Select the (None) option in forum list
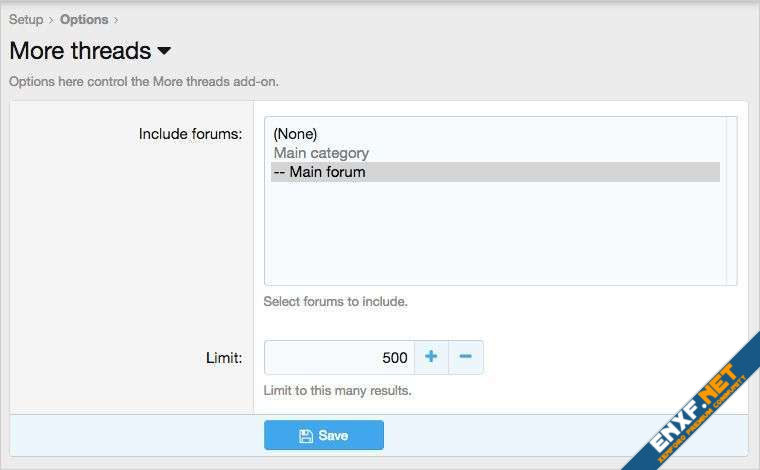Image resolution: width=760 pixels, height=470 pixels. 295,133
